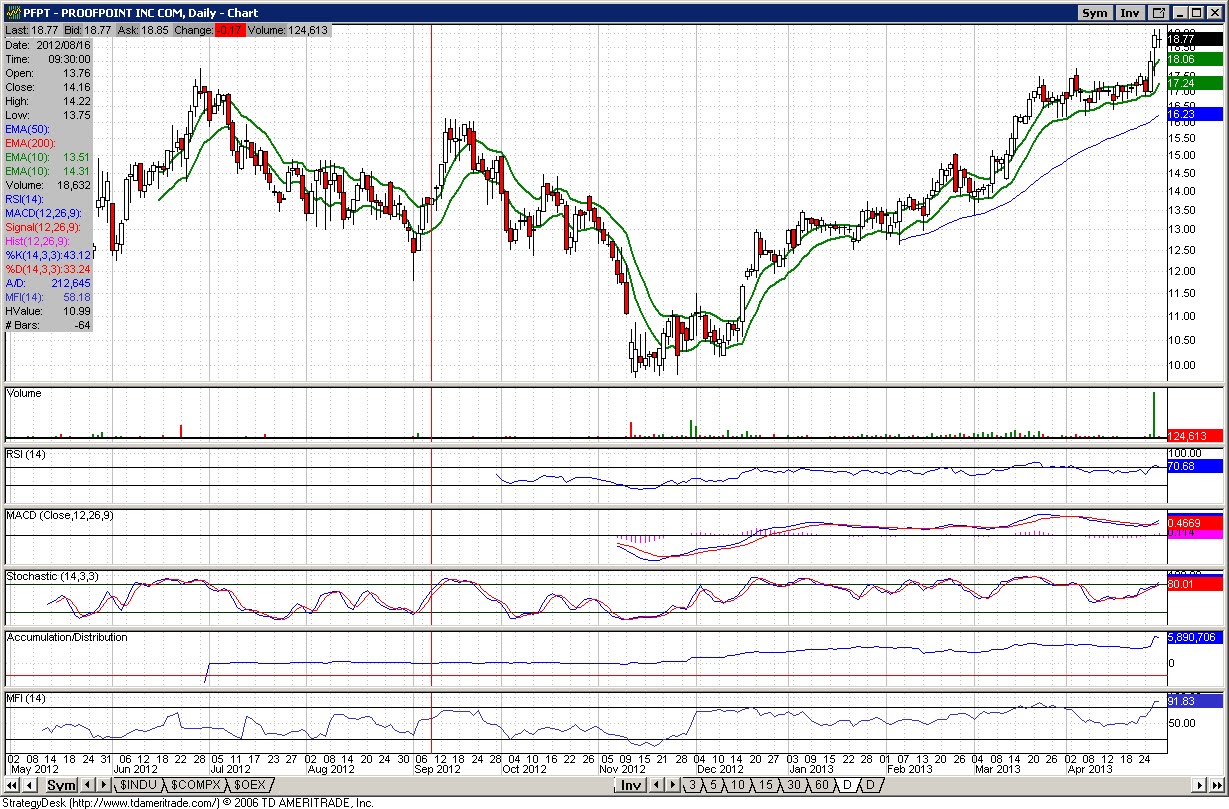
Task: Click the black 18.77 last price label
Action: [1193, 39]
